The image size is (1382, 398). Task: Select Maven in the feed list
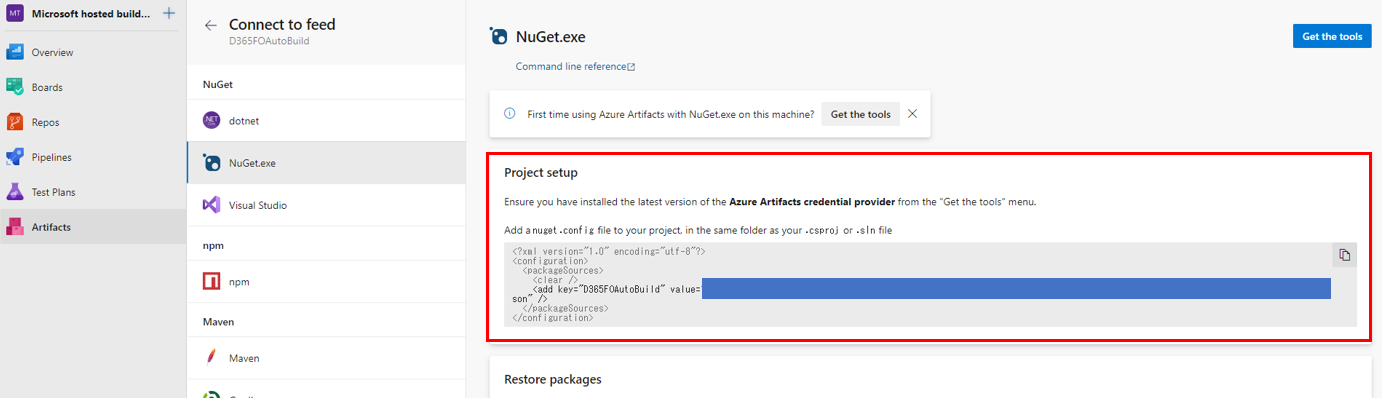[x=326, y=357]
